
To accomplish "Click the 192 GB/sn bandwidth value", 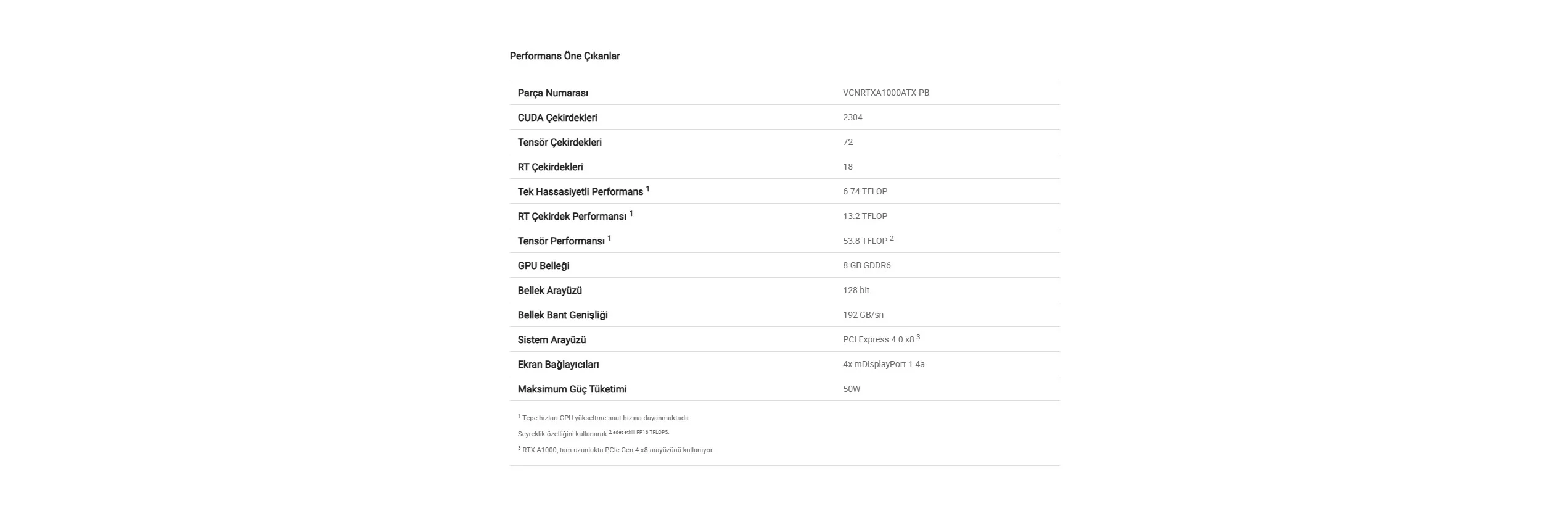I will point(863,315).
